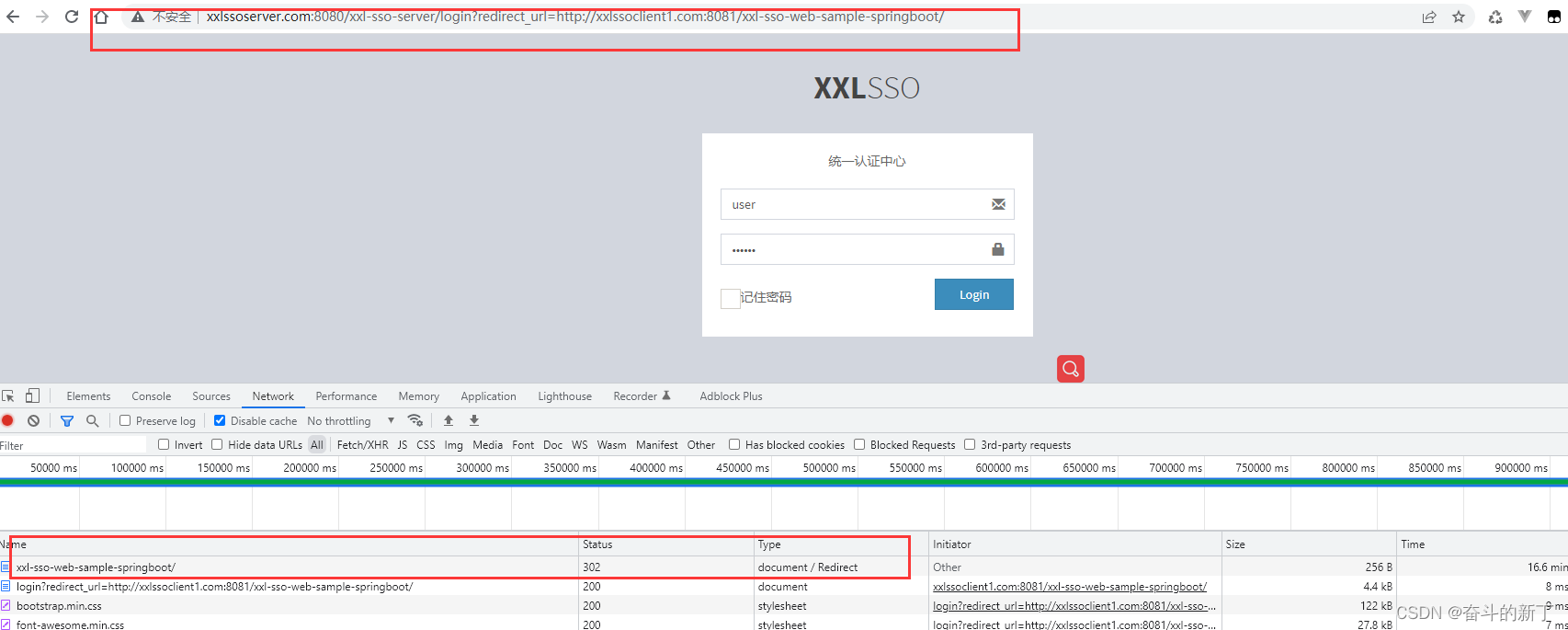
Task: Click the password input field
Action: tap(867, 249)
